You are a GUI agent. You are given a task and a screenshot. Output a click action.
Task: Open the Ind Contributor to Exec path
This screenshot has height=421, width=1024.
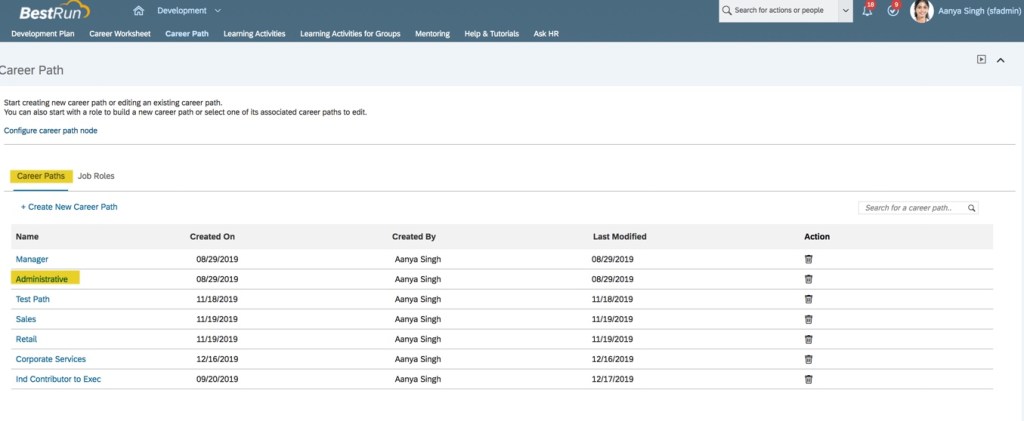[58, 379]
